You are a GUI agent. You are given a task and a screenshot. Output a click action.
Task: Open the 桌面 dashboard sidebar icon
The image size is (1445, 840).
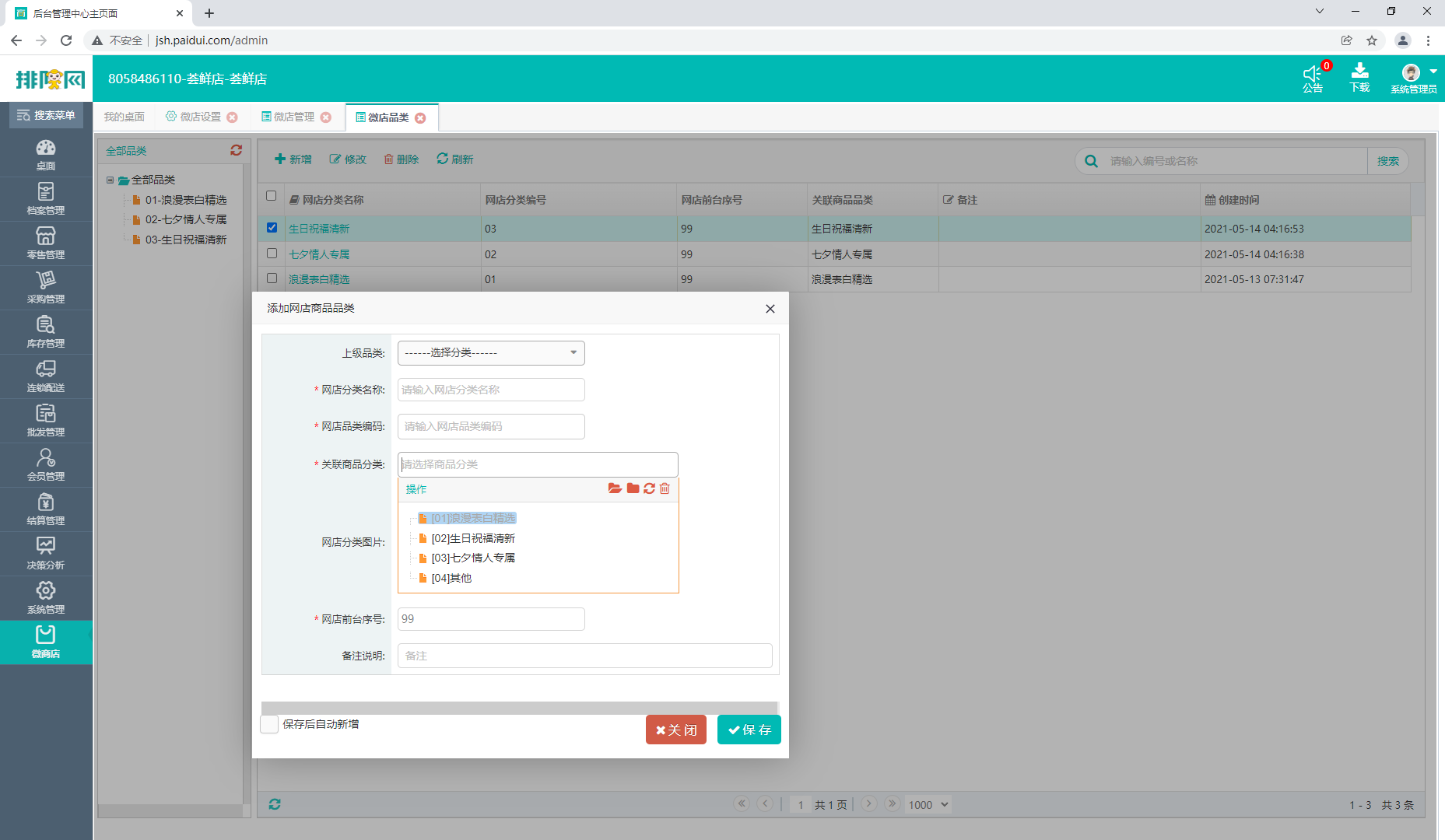point(46,155)
